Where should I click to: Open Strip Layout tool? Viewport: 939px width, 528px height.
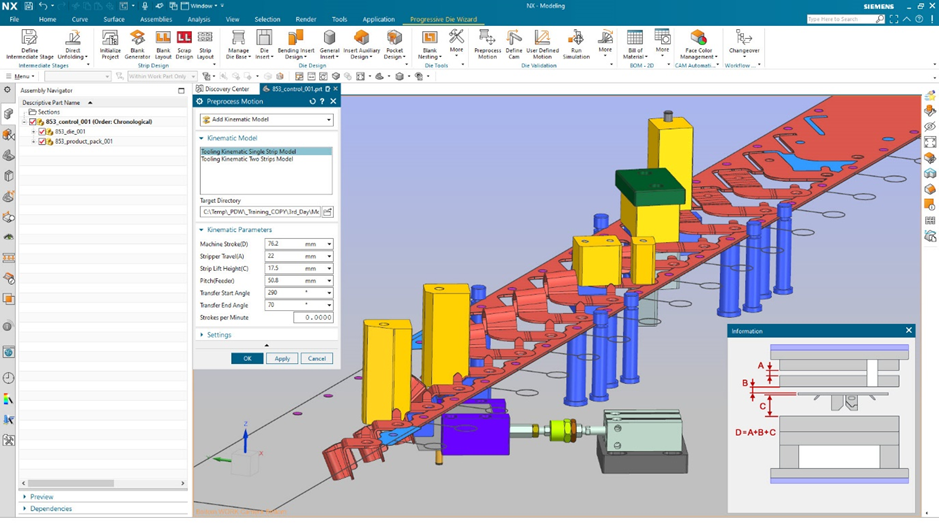[x=205, y=45]
